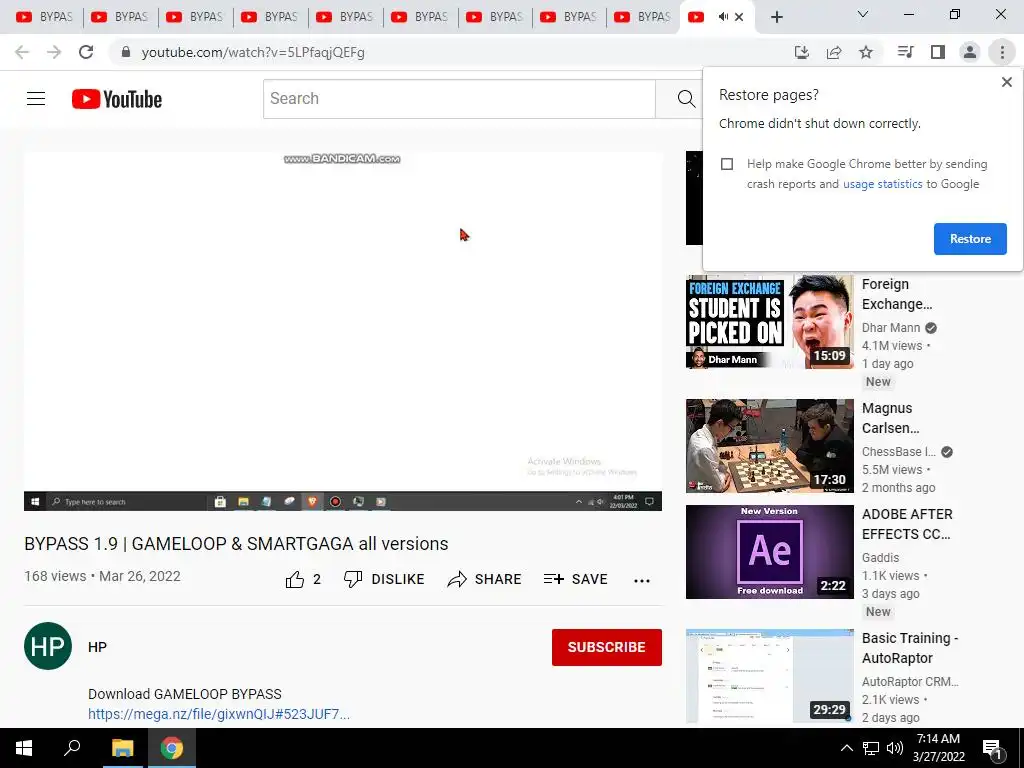Viewport: 1024px width, 768px height.
Task: Share this page icon in address bar
Action: 833,52
